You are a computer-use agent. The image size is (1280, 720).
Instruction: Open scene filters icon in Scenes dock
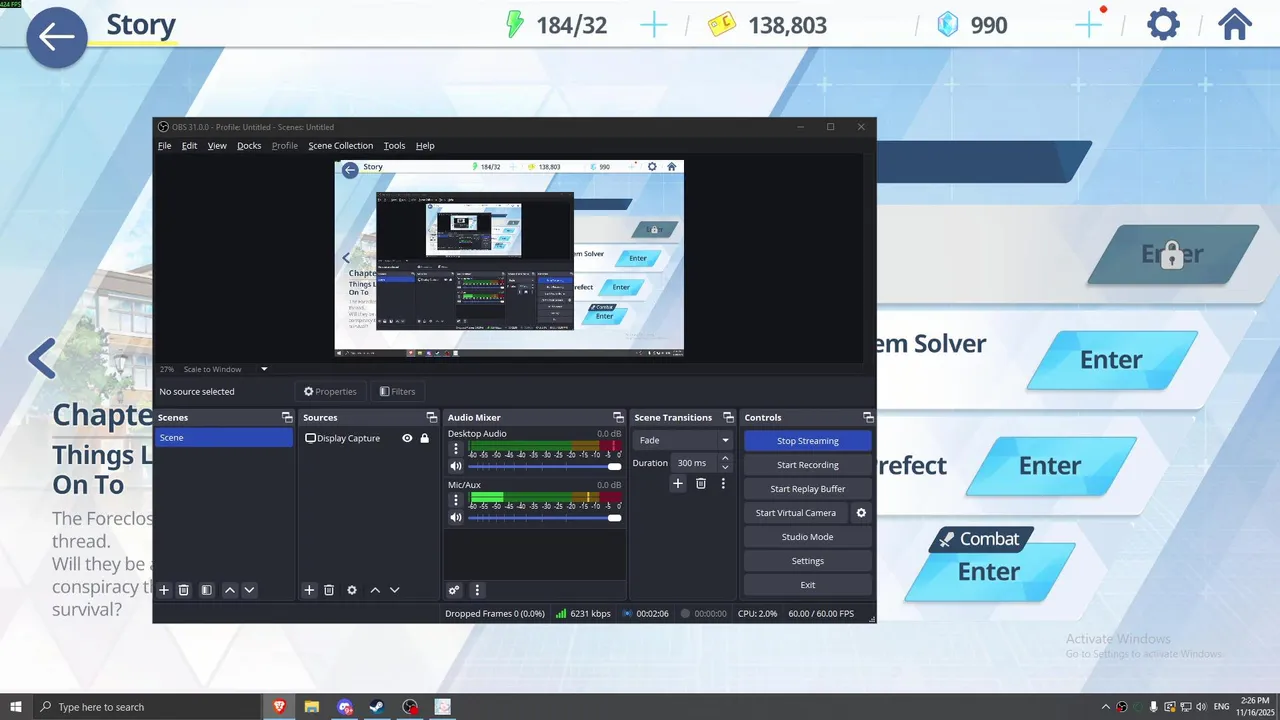click(x=206, y=590)
